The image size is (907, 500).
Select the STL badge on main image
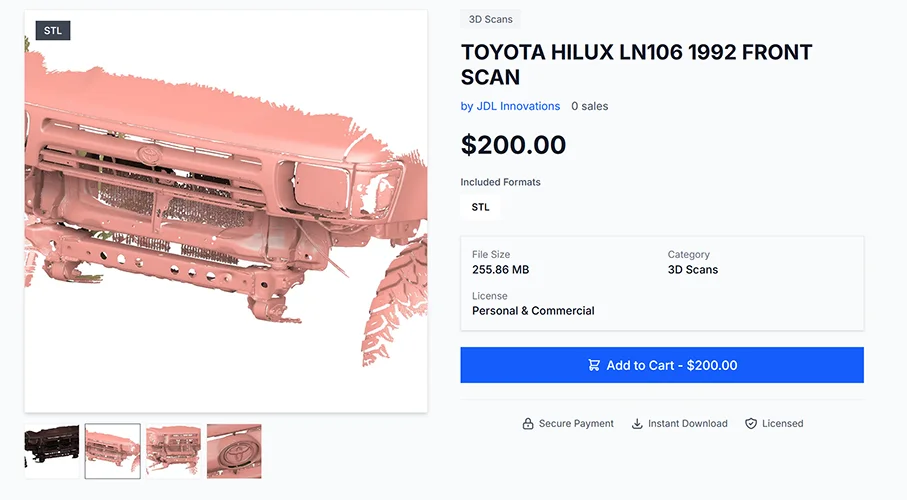pyautogui.click(x=53, y=31)
